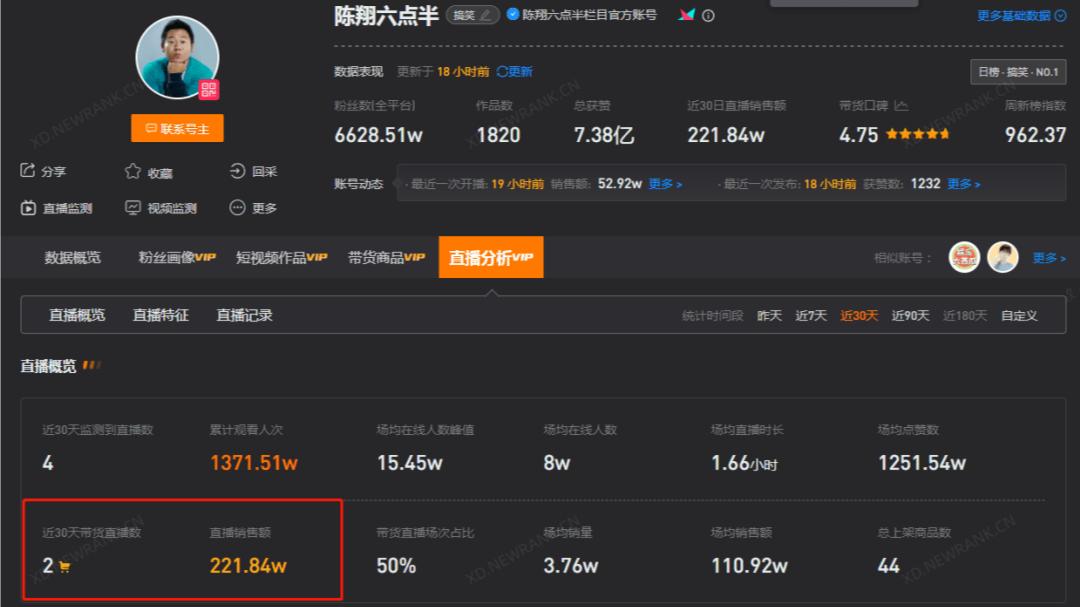Select 昨天 statistics time range
1080x607 pixels.
pyautogui.click(x=767, y=315)
